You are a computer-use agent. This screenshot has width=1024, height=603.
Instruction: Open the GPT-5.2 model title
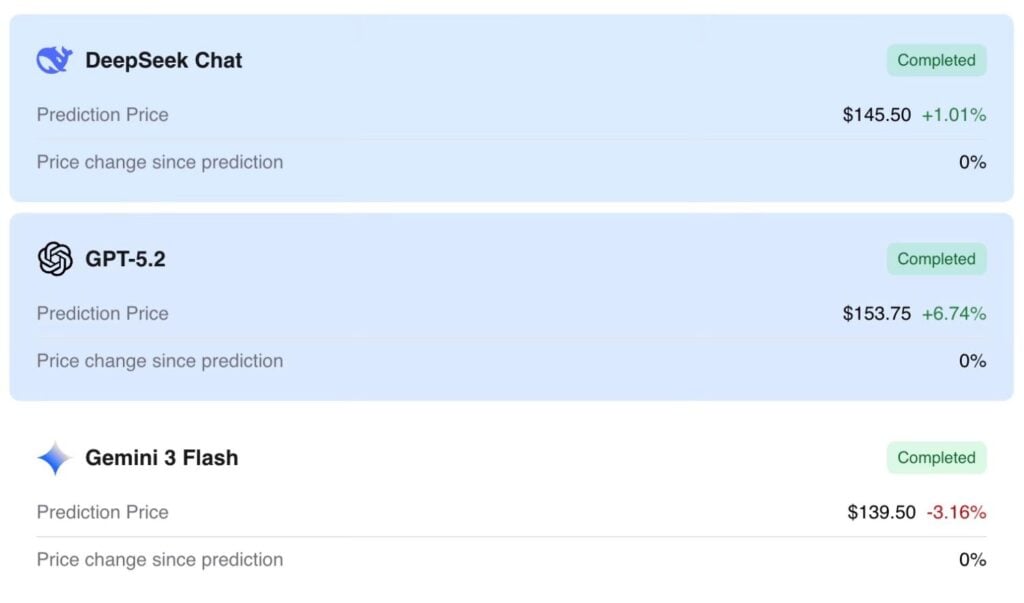125,259
